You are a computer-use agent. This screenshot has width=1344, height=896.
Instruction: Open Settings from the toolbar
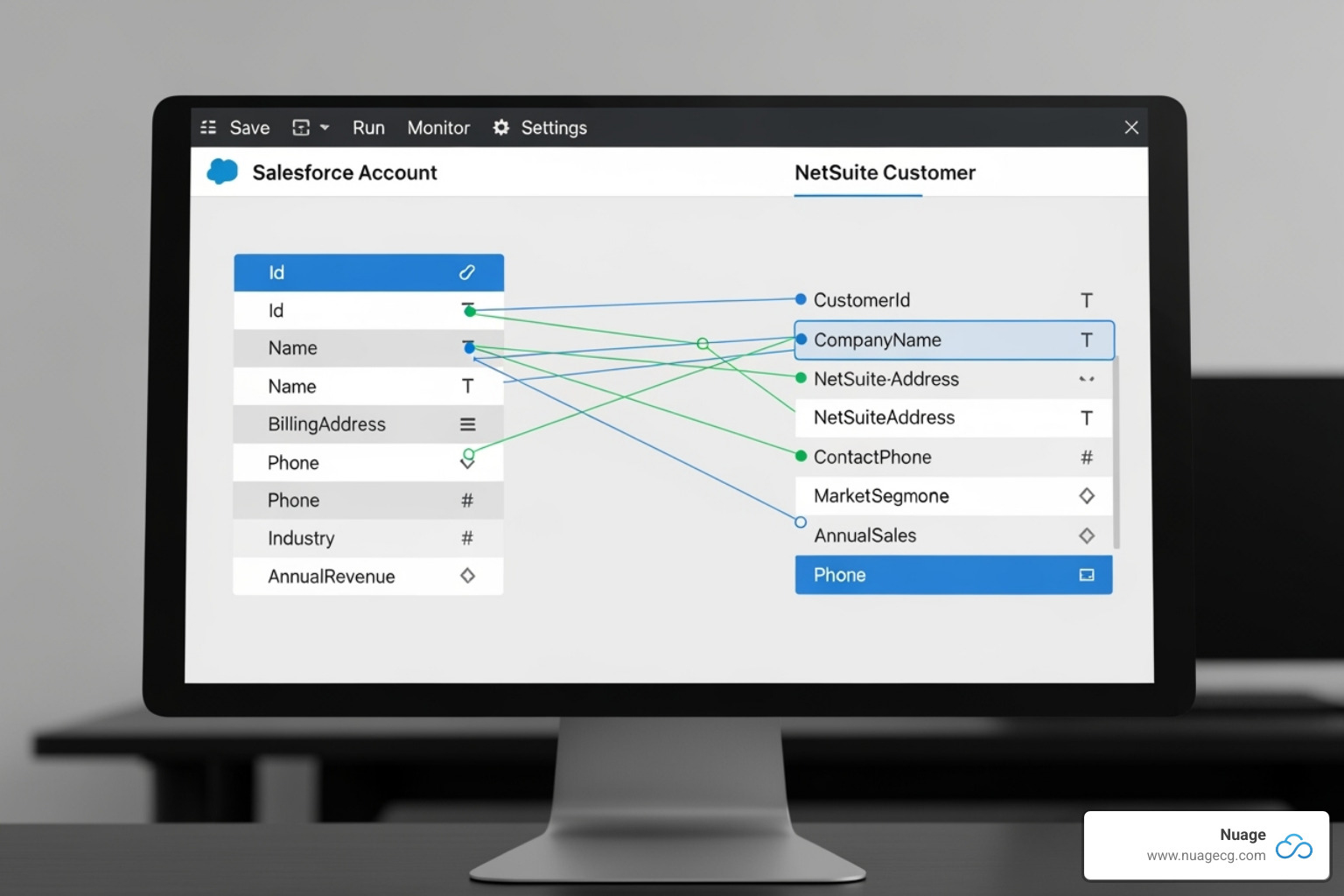pos(554,128)
